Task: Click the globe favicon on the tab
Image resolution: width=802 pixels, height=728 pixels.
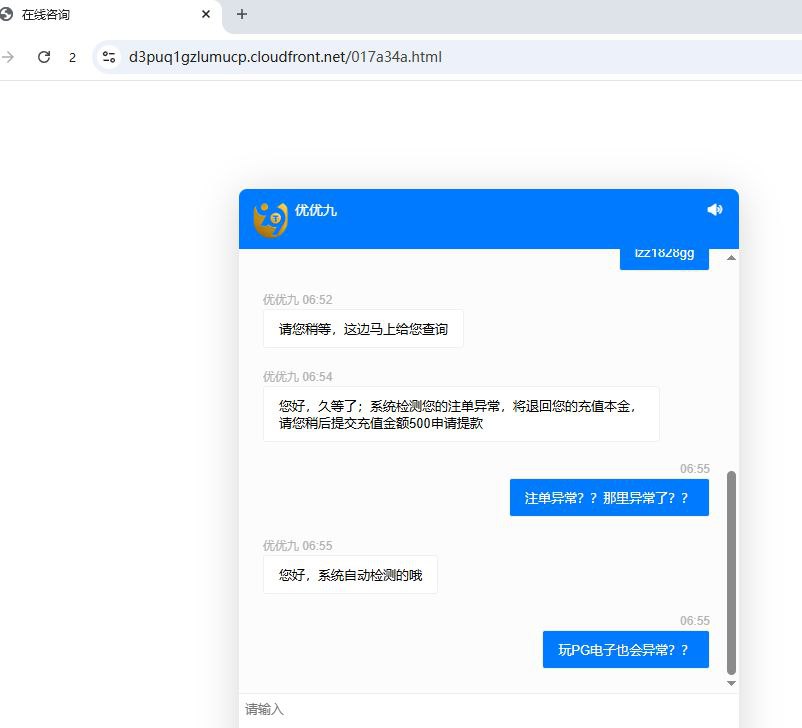Action: click(x=7, y=15)
